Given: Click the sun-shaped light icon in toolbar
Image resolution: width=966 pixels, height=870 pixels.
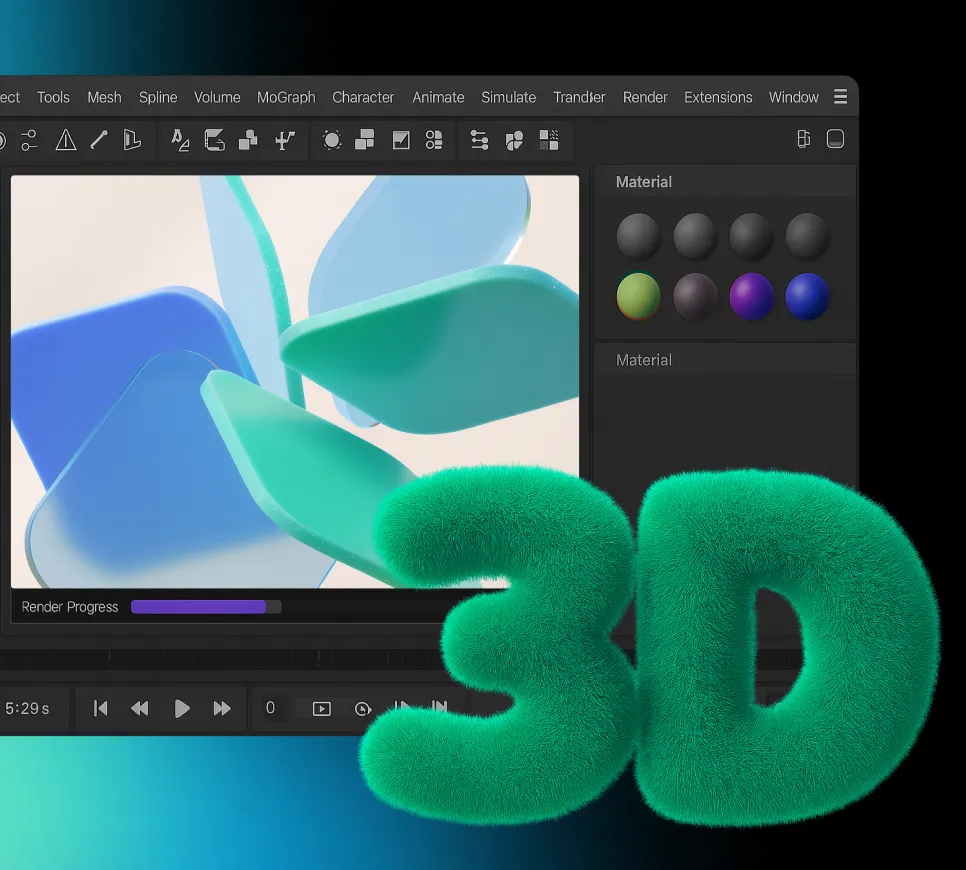Looking at the screenshot, I should (332, 140).
